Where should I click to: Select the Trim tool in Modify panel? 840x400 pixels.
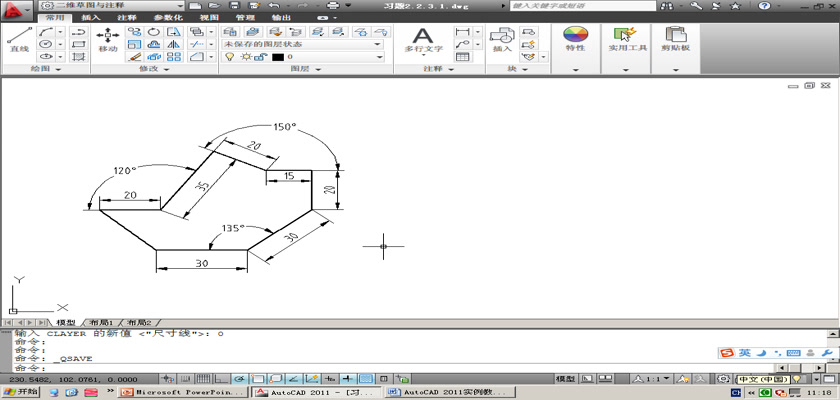click(x=197, y=44)
